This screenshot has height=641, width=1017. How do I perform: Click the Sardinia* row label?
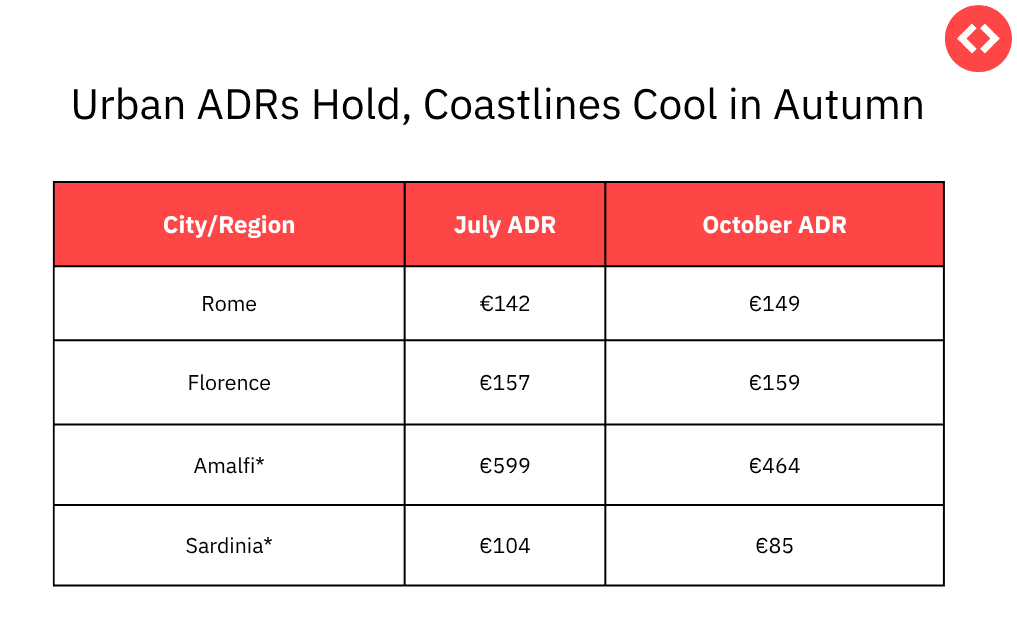(229, 546)
